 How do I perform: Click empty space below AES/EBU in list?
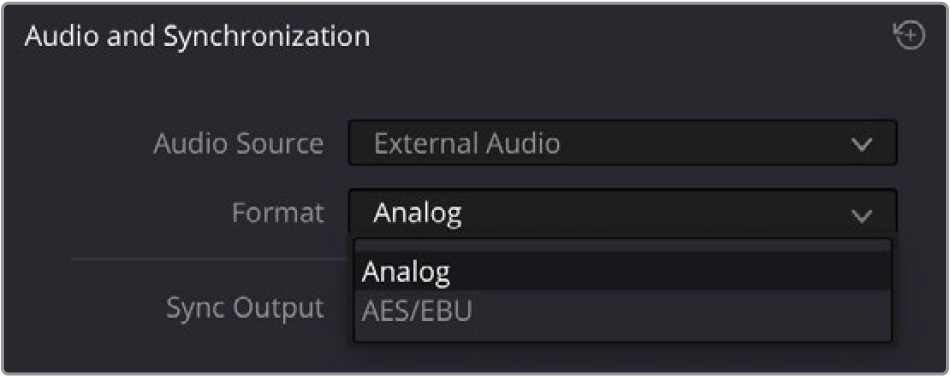click(623, 335)
